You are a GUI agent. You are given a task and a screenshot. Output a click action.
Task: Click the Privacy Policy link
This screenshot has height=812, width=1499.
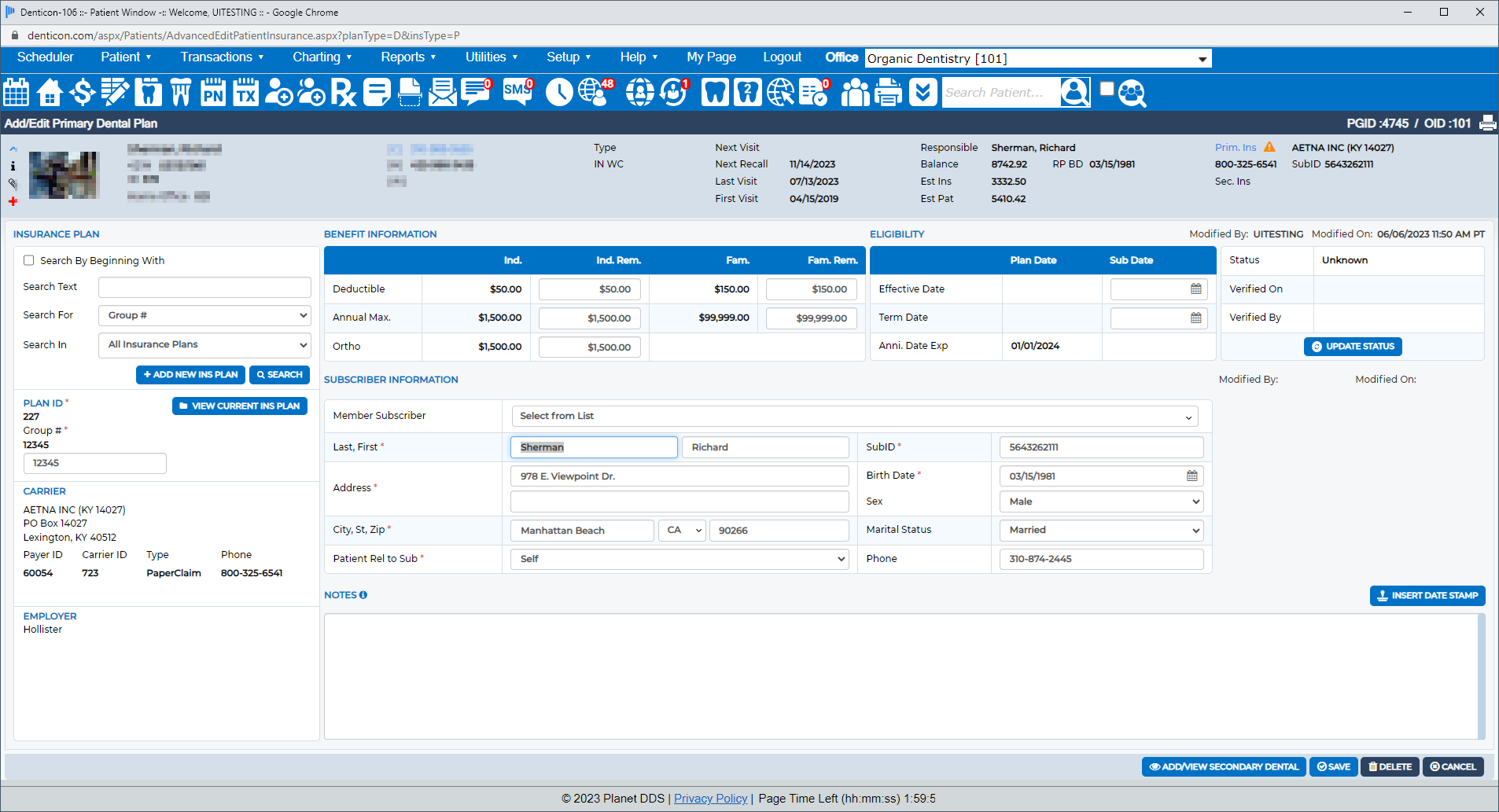[x=710, y=799]
